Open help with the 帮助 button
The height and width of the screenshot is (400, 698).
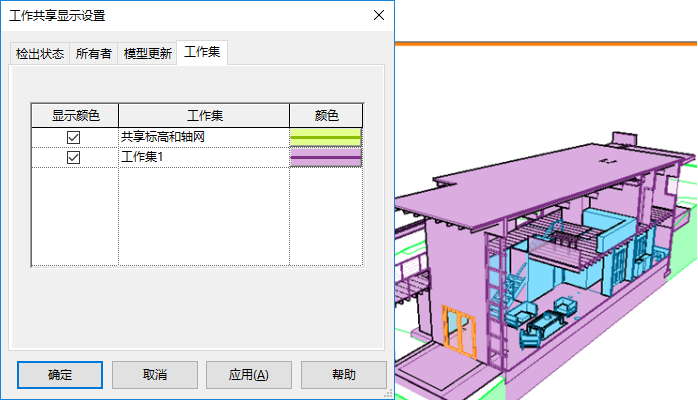pos(344,375)
